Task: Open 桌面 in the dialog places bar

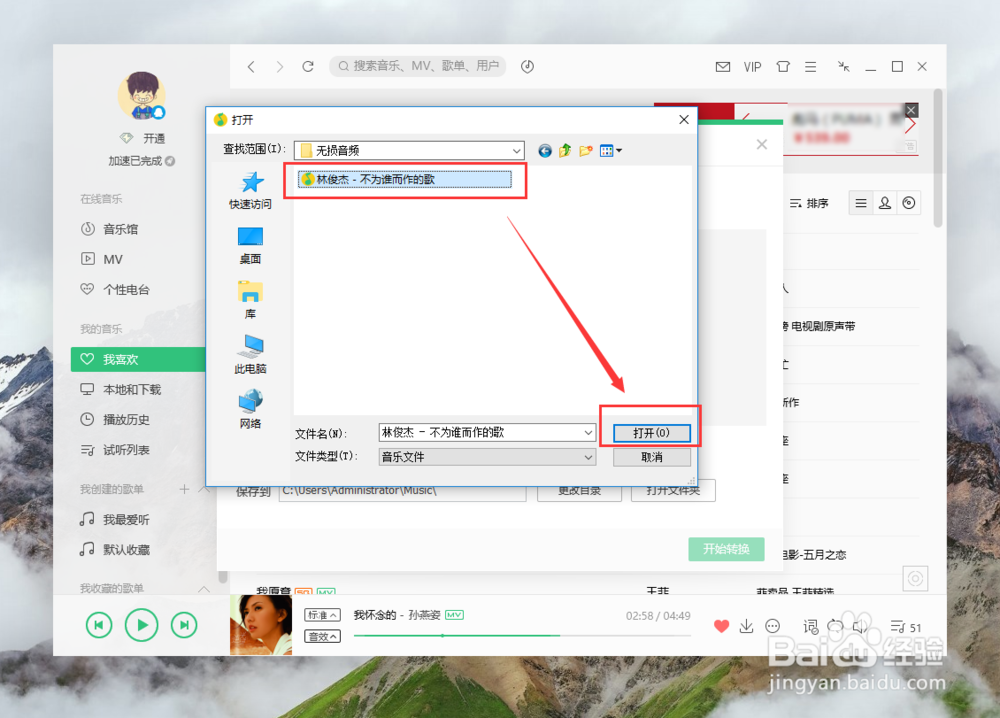Action: point(250,245)
